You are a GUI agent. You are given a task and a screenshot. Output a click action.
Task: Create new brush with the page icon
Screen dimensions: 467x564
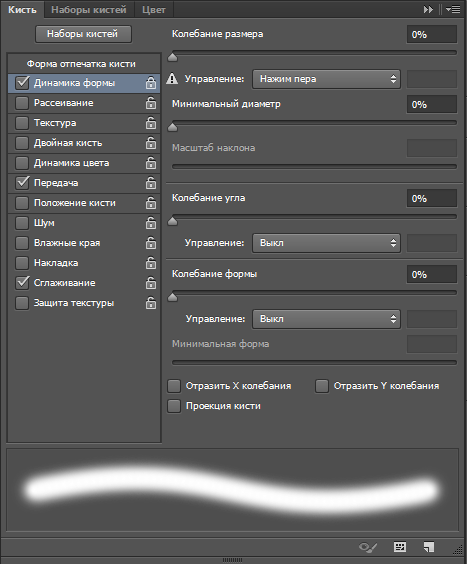click(429, 547)
